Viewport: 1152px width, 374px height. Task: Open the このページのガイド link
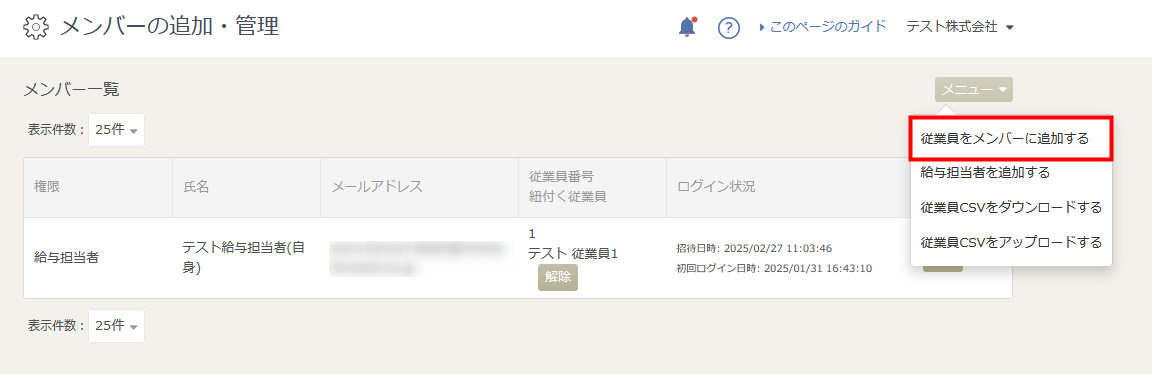click(823, 27)
